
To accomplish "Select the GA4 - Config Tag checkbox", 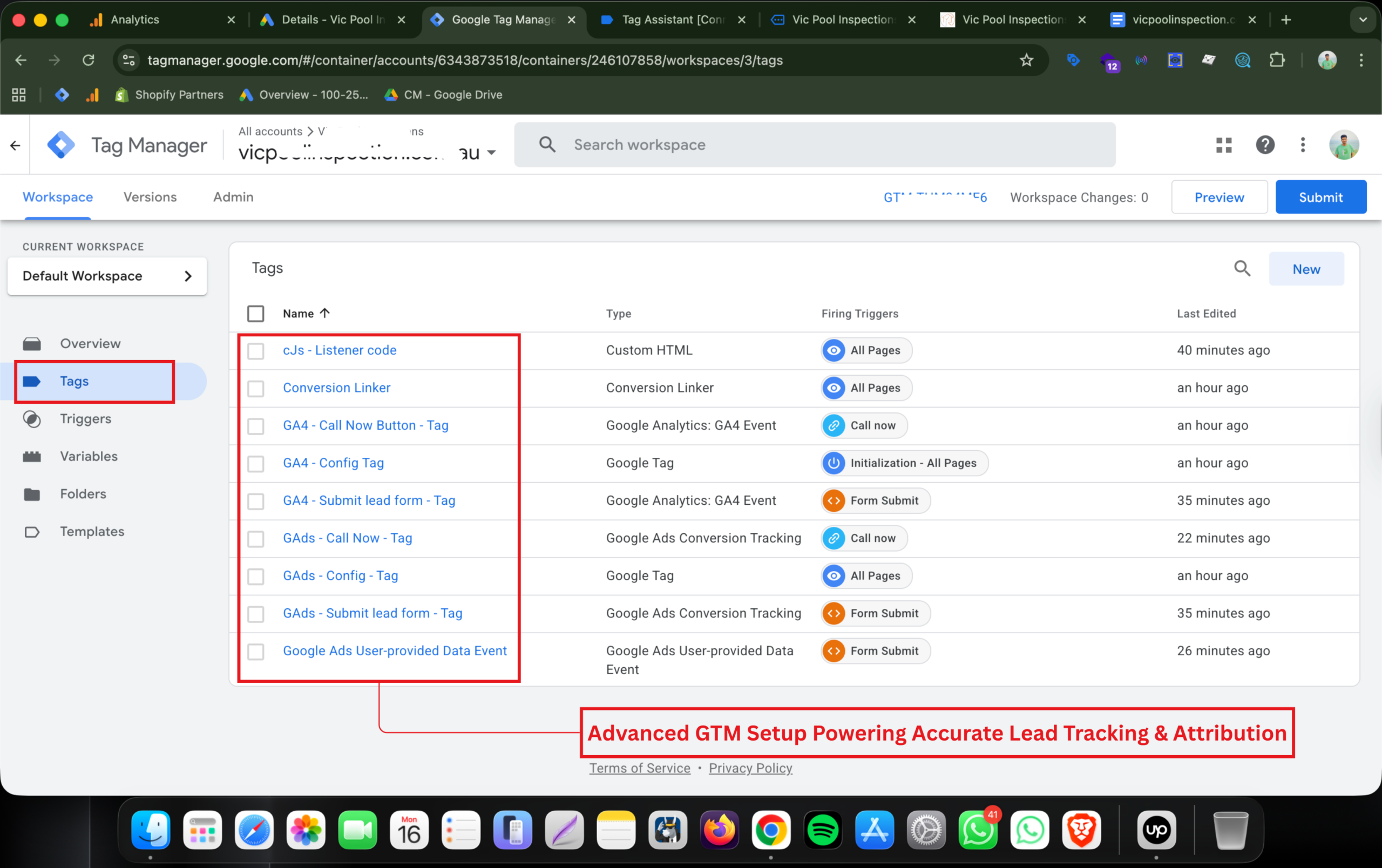I will [x=255, y=464].
